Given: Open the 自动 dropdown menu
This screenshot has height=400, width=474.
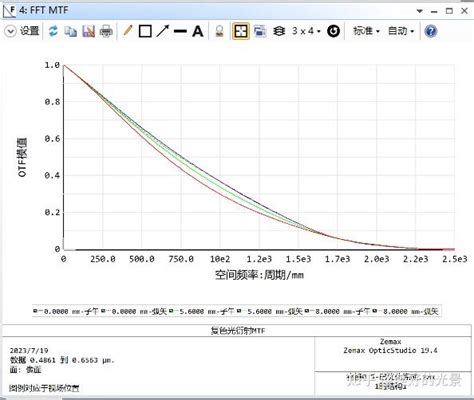Looking at the screenshot, I should pos(401,31).
